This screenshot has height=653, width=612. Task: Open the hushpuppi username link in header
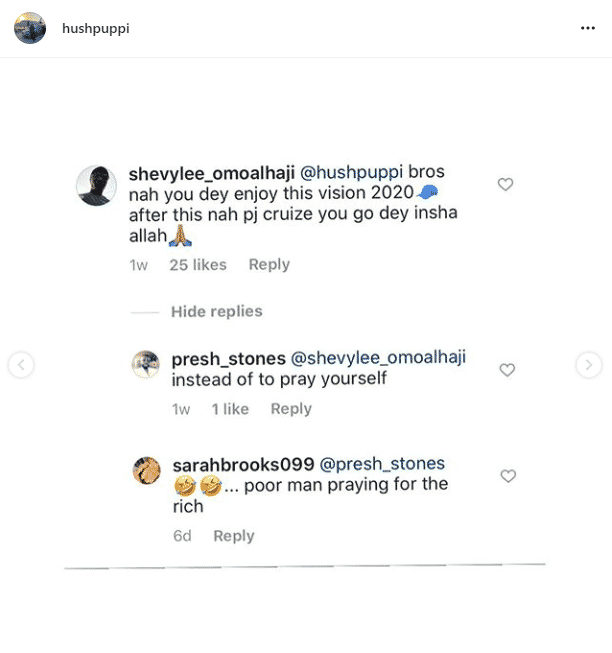[x=95, y=28]
